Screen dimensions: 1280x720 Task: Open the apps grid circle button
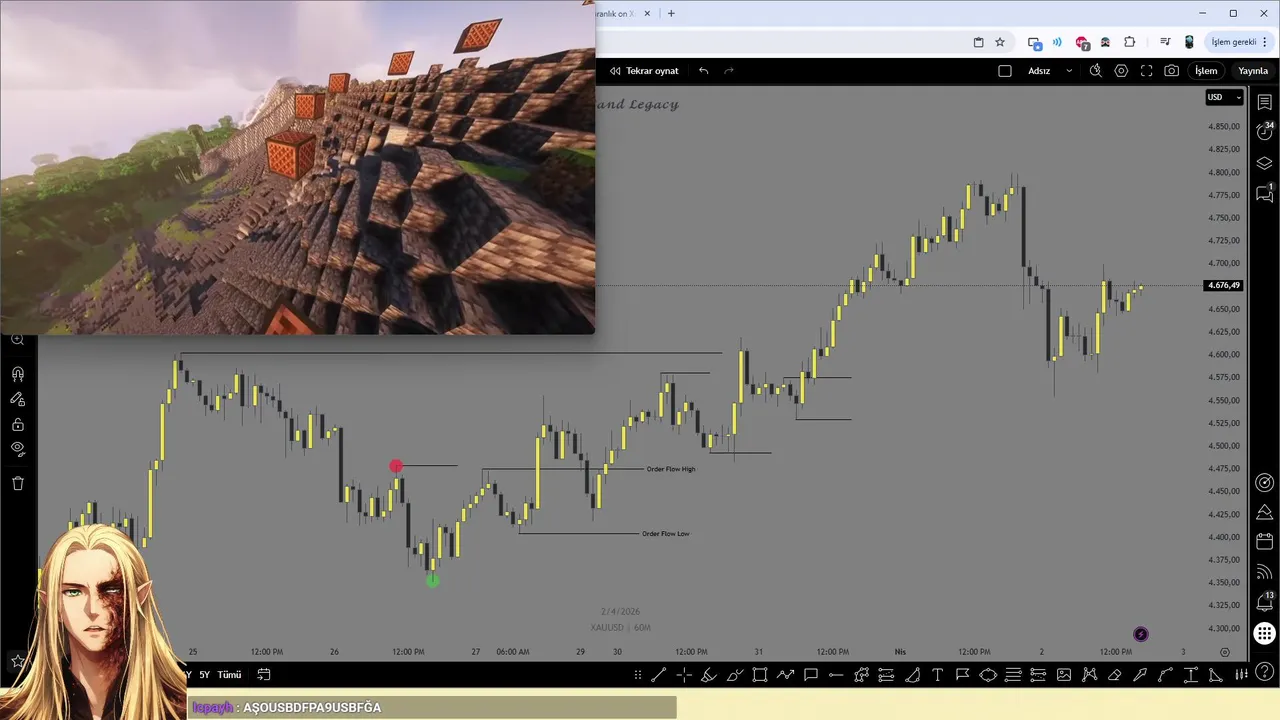1265,634
